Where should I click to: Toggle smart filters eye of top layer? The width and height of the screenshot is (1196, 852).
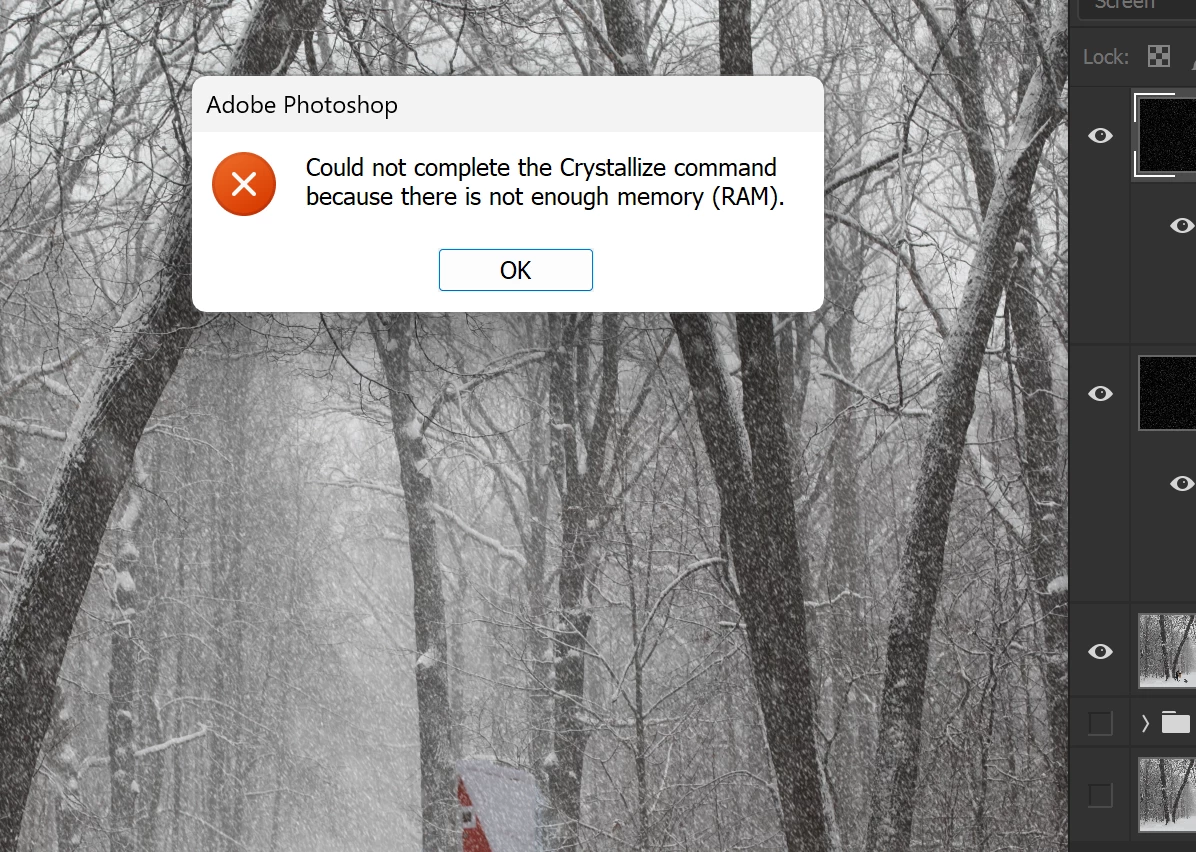1182,225
